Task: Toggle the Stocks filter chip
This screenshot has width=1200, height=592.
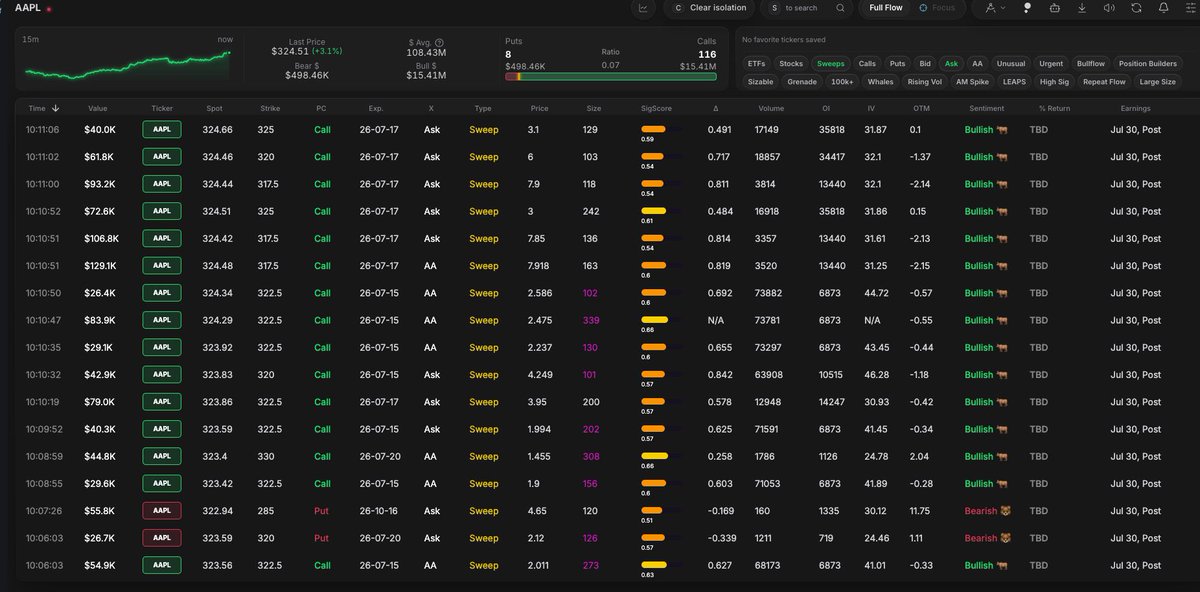Action: point(791,63)
